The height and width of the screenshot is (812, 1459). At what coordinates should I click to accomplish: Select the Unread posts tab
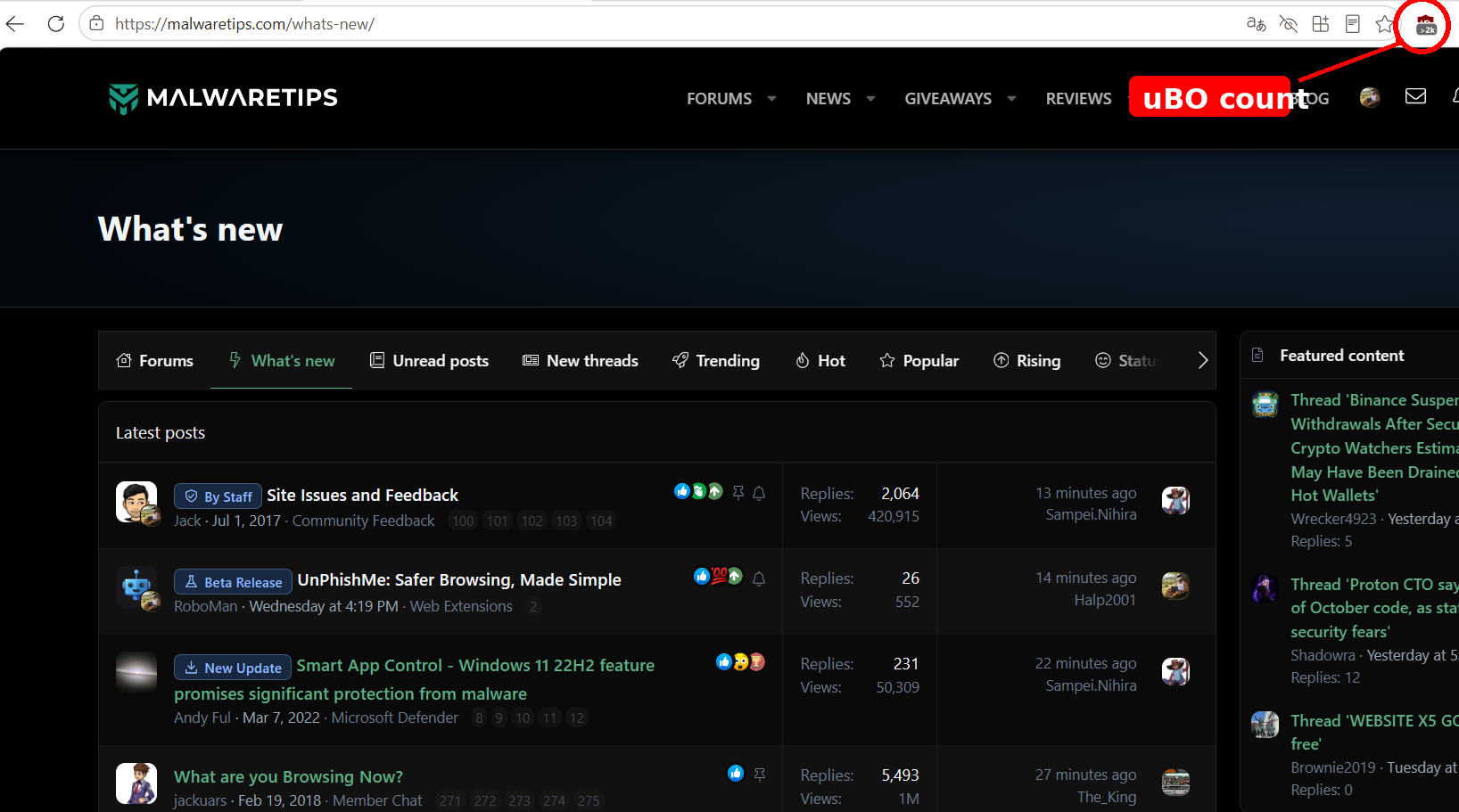pyautogui.click(x=429, y=360)
